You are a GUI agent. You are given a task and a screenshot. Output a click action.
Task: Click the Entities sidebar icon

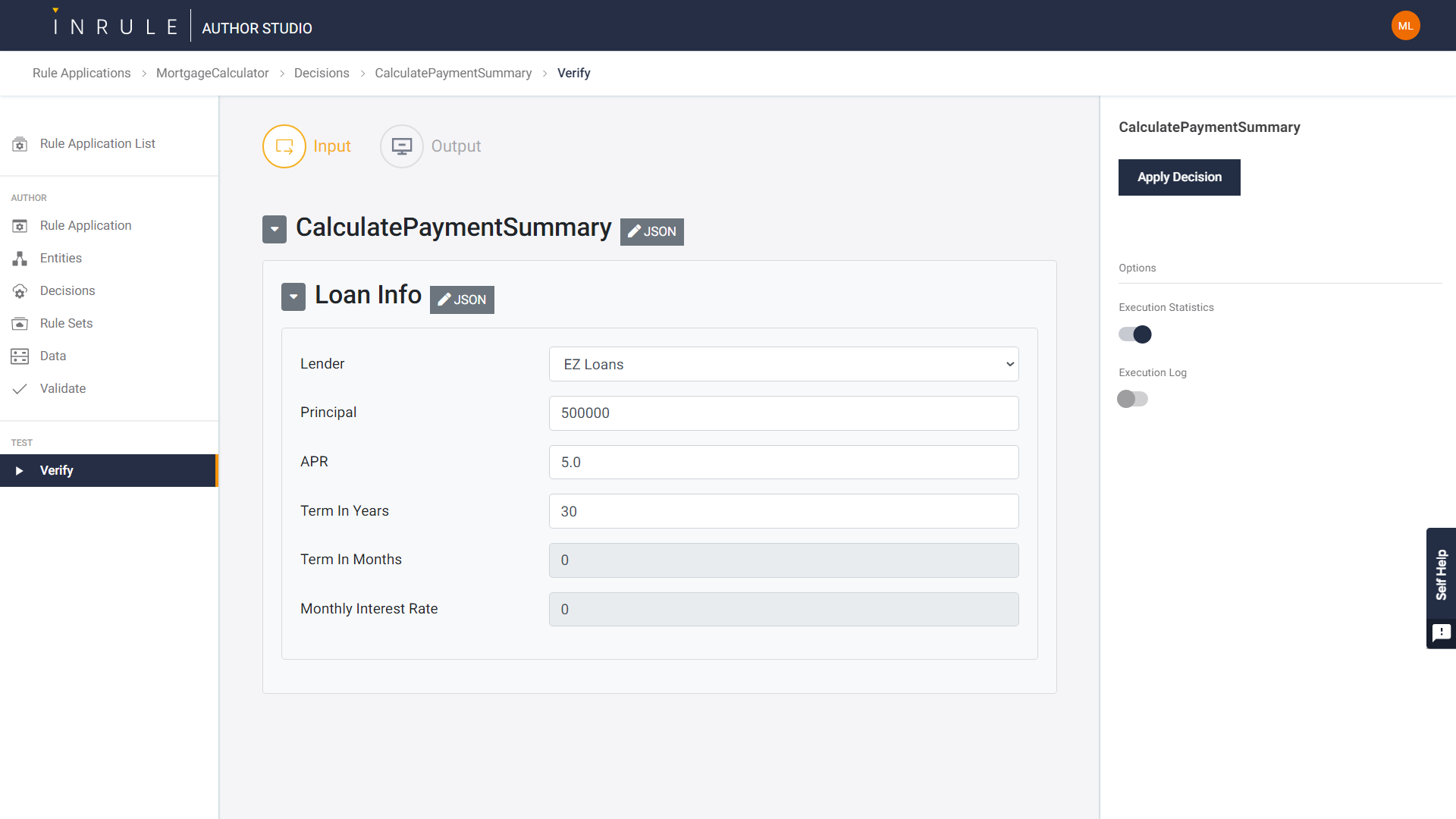pos(20,259)
